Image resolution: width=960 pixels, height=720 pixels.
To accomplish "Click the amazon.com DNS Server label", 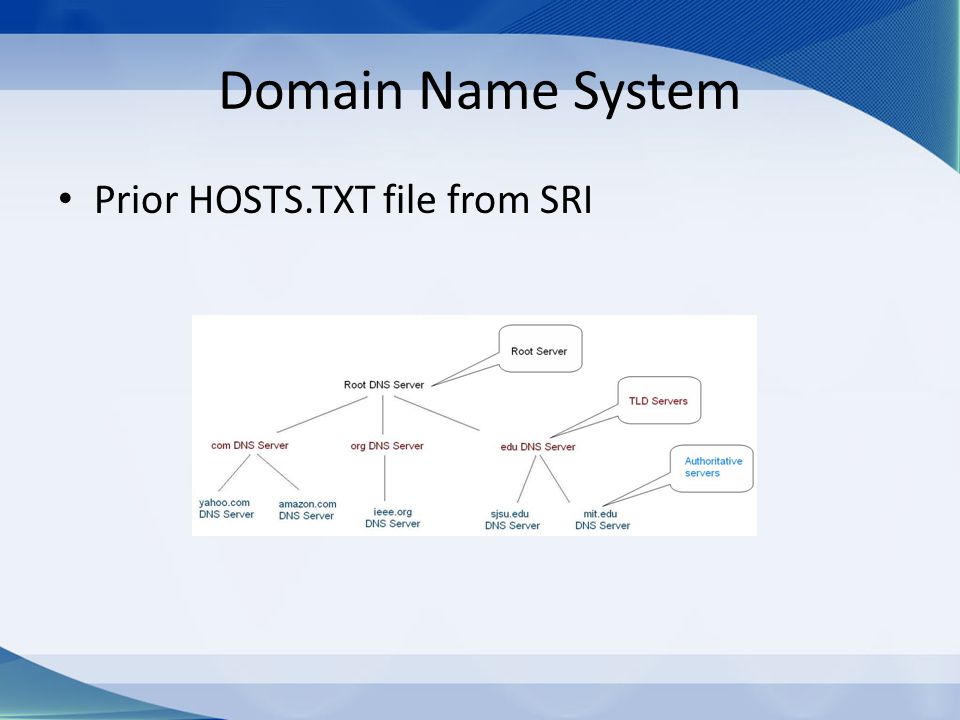I will click(307, 509).
